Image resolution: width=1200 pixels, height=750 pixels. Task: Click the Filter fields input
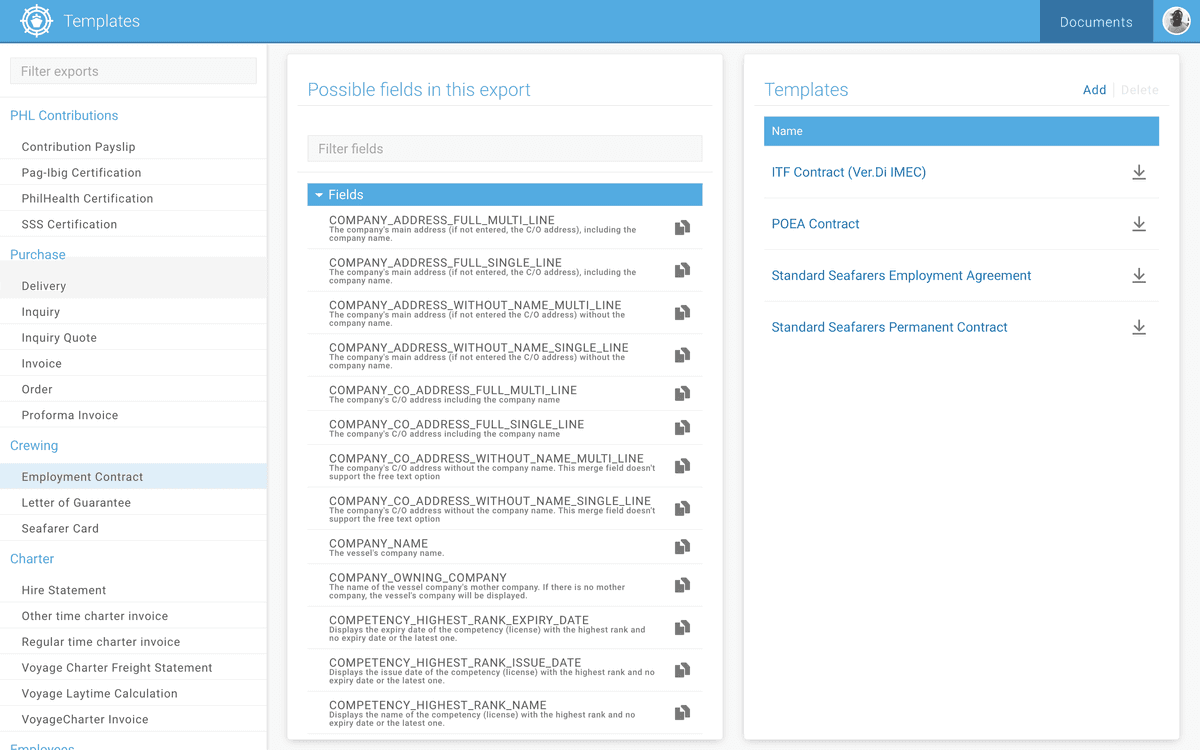pos(504,149)
